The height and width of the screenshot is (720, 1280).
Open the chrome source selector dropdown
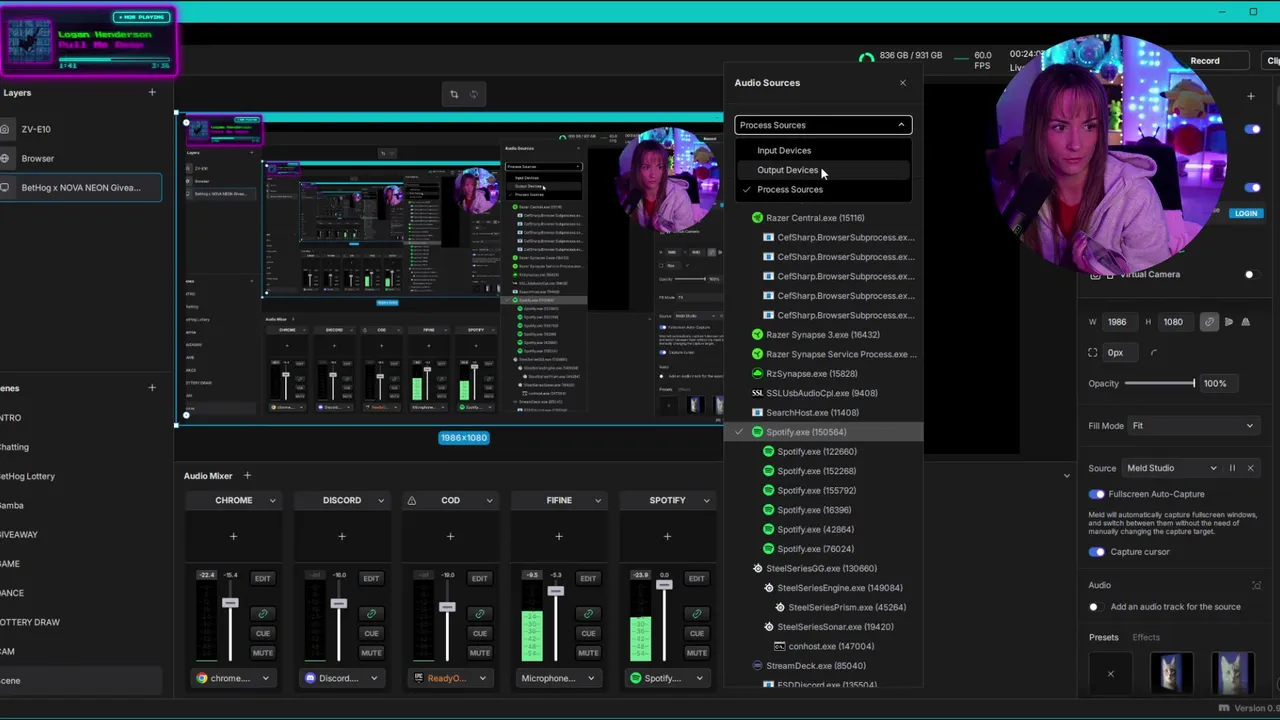pos(233,678)
